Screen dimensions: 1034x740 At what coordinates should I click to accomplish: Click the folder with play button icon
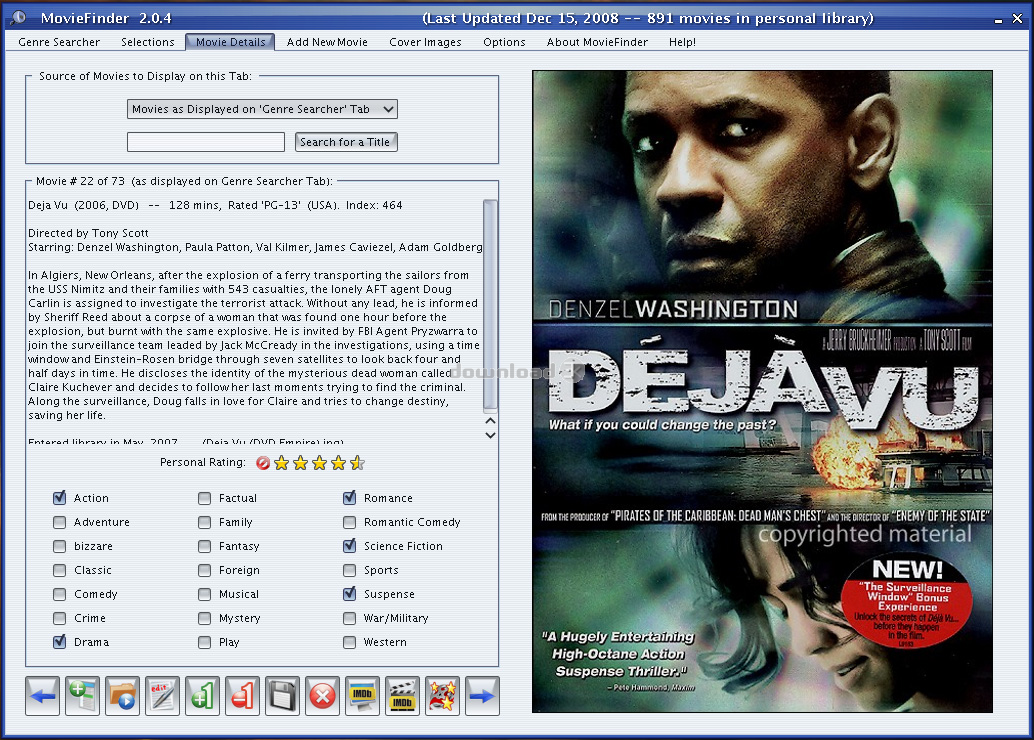pyautogui.click(x=123, y=696)
